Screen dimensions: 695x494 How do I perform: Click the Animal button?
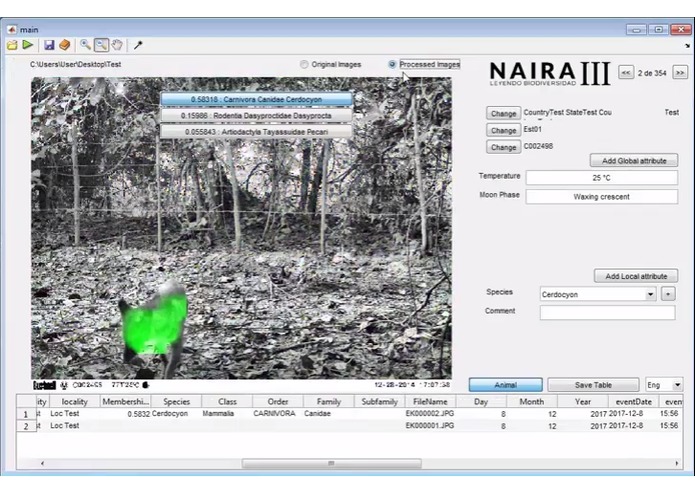[x=505, y=385]
